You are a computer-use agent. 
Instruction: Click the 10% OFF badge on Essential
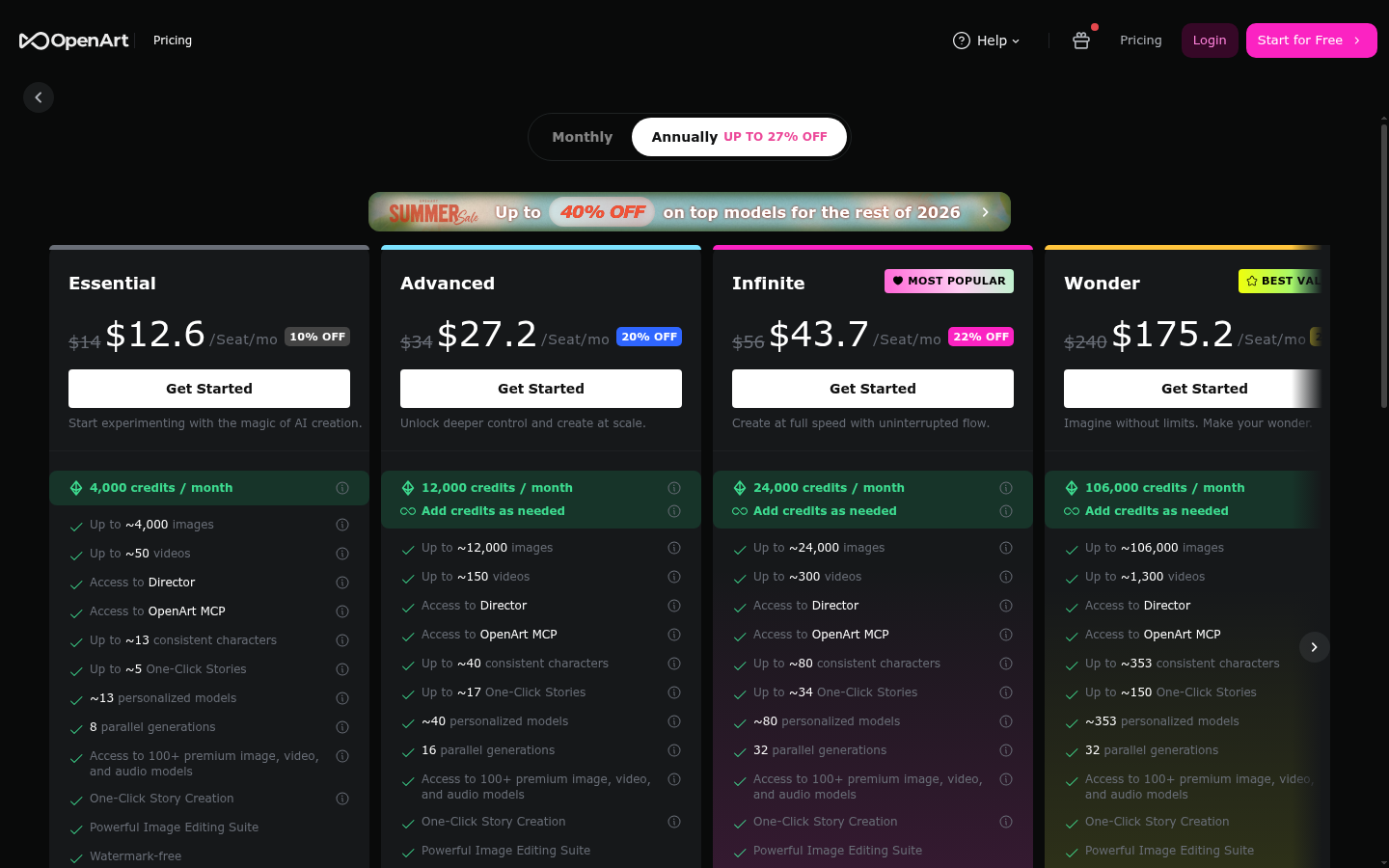[x=317, y=337]
